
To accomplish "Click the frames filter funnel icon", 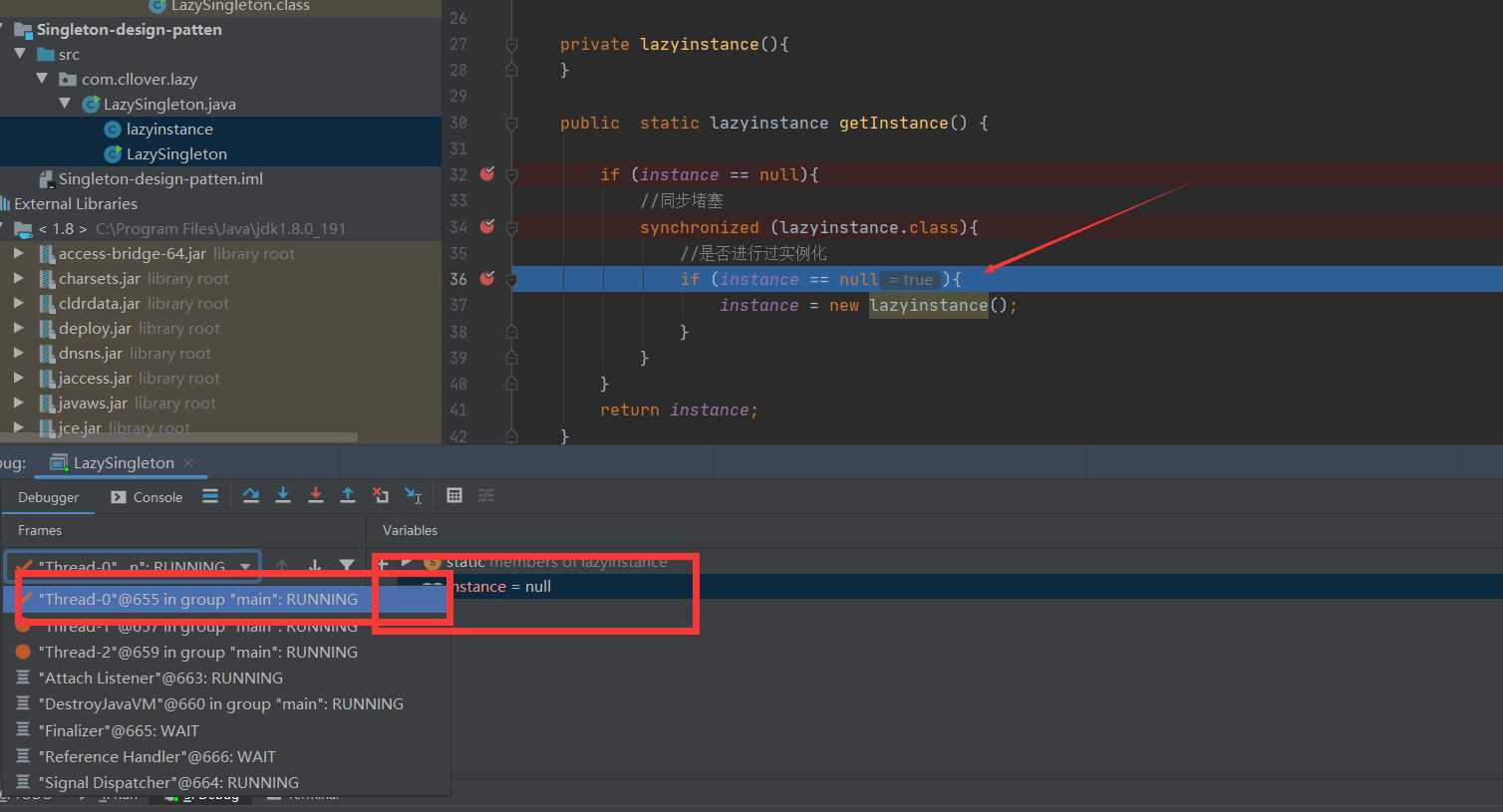I will [x=347, y=565].
